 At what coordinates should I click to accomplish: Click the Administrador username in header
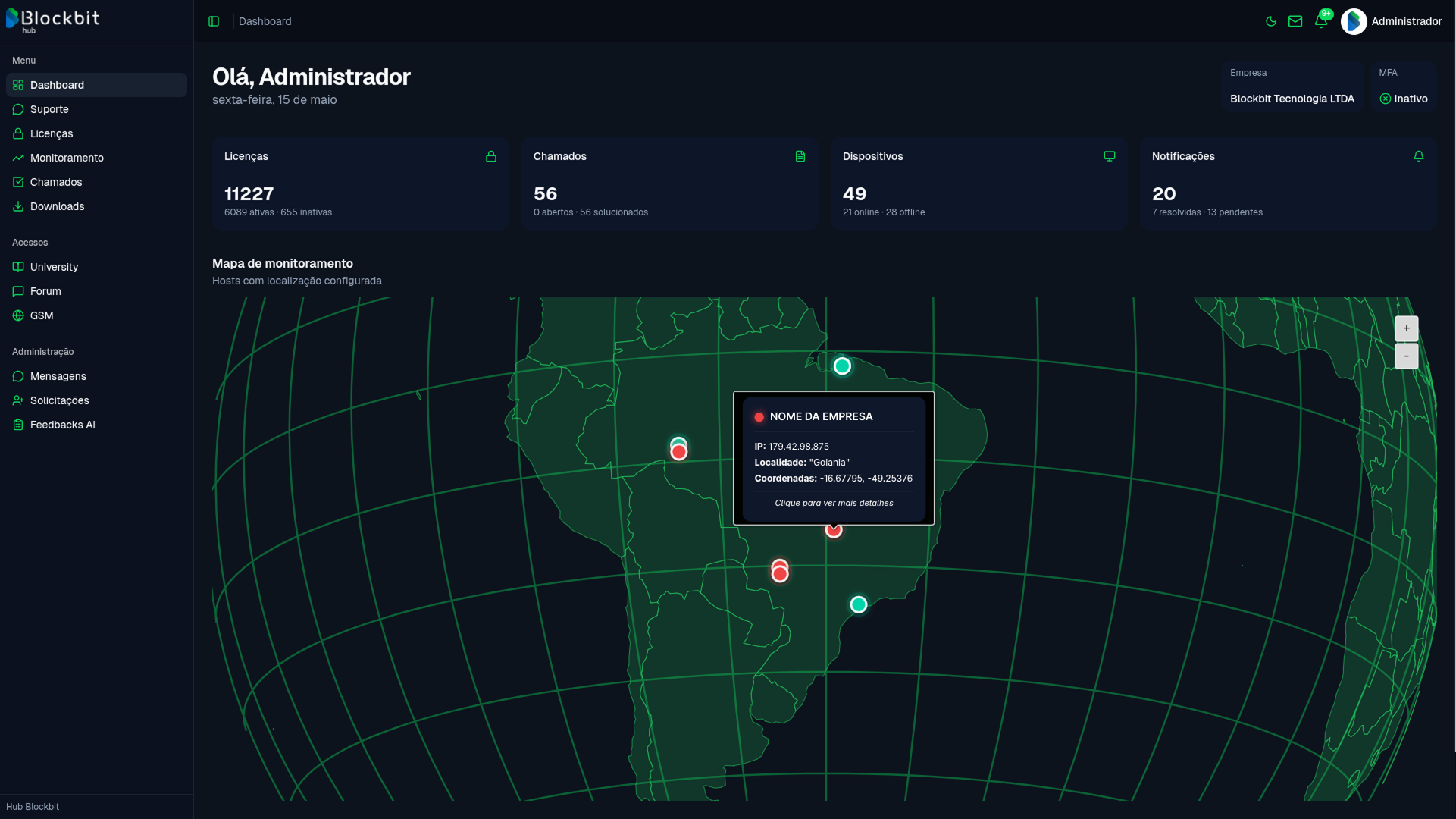pos(1407,21)
